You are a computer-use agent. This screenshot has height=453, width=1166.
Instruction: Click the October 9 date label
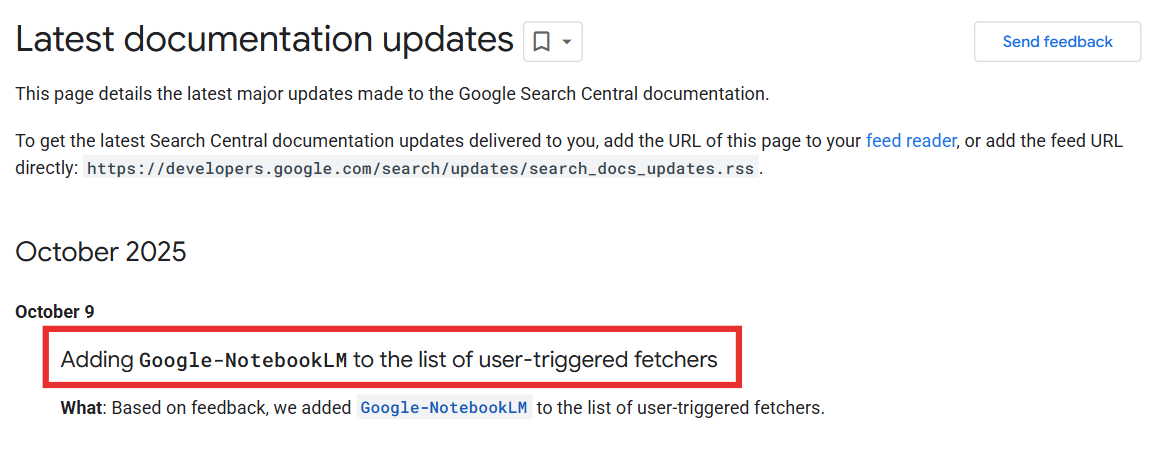pyautogui.click(x=55, y=312)
